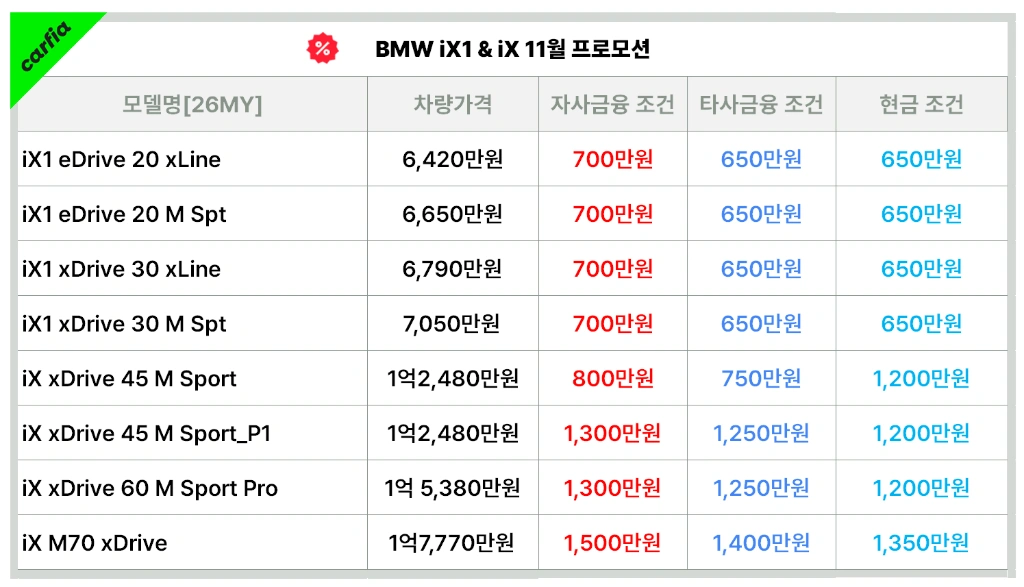The width and height of the screenshot is (1024, 587).
Task: Click the 1억 5,380만원 price cell
Action: click(x=452, y=488)
